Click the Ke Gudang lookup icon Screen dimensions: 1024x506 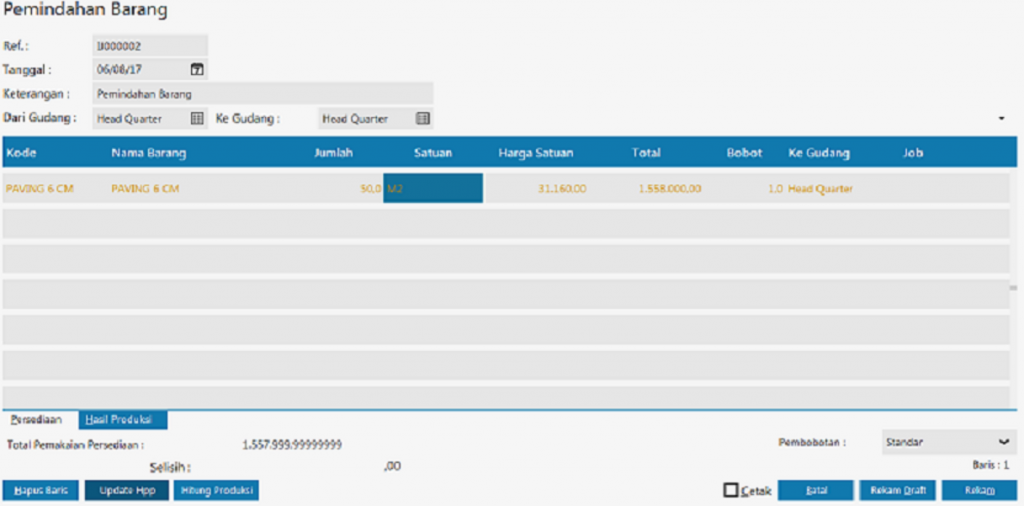coord(422,118)
